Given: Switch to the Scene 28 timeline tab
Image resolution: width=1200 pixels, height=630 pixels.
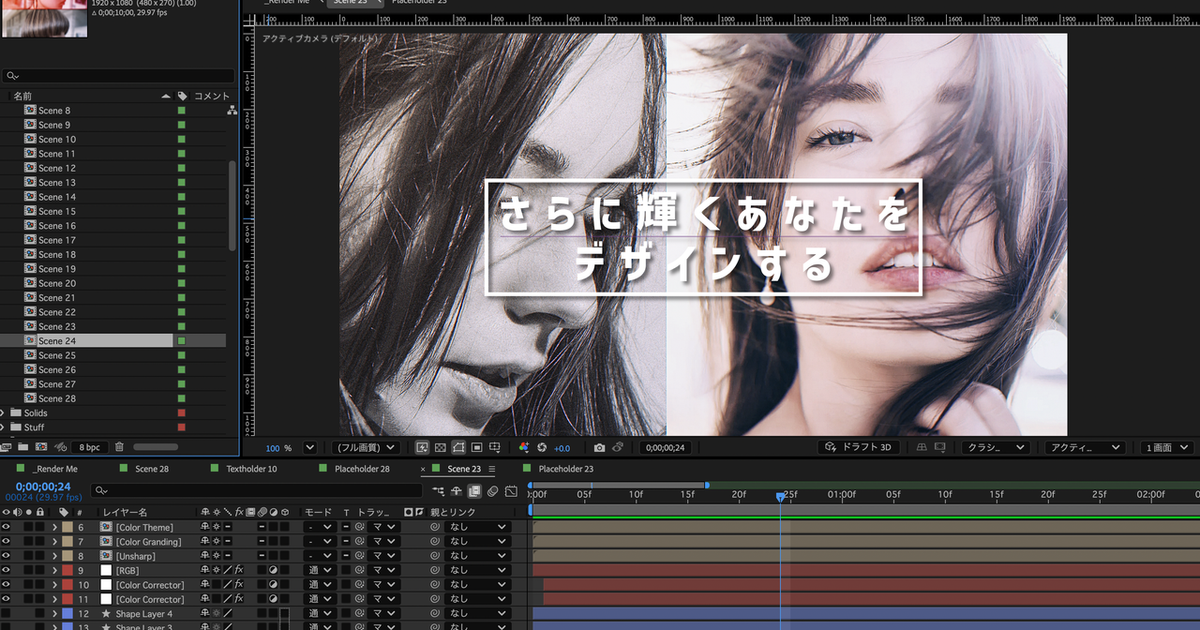Looking at the screenshot, I should click(x=151, y=469).
